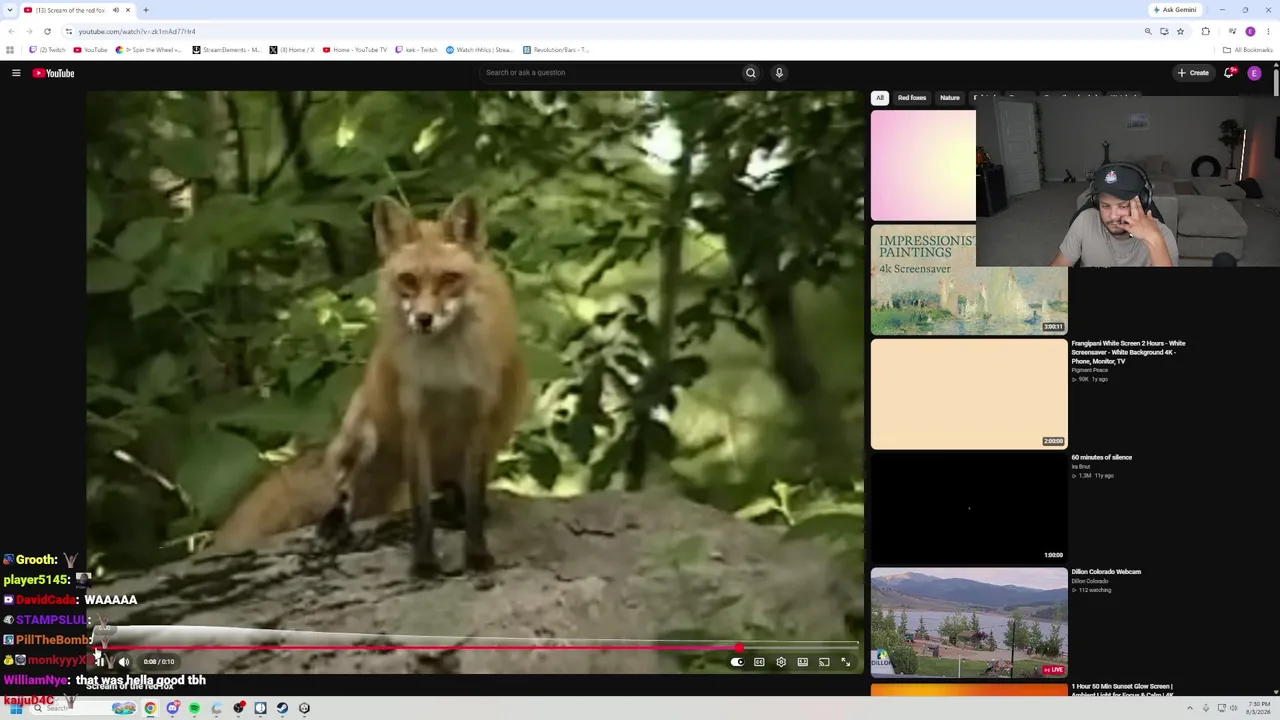
Task: Open the Windows Start menu
Action: tap(16, 708)
